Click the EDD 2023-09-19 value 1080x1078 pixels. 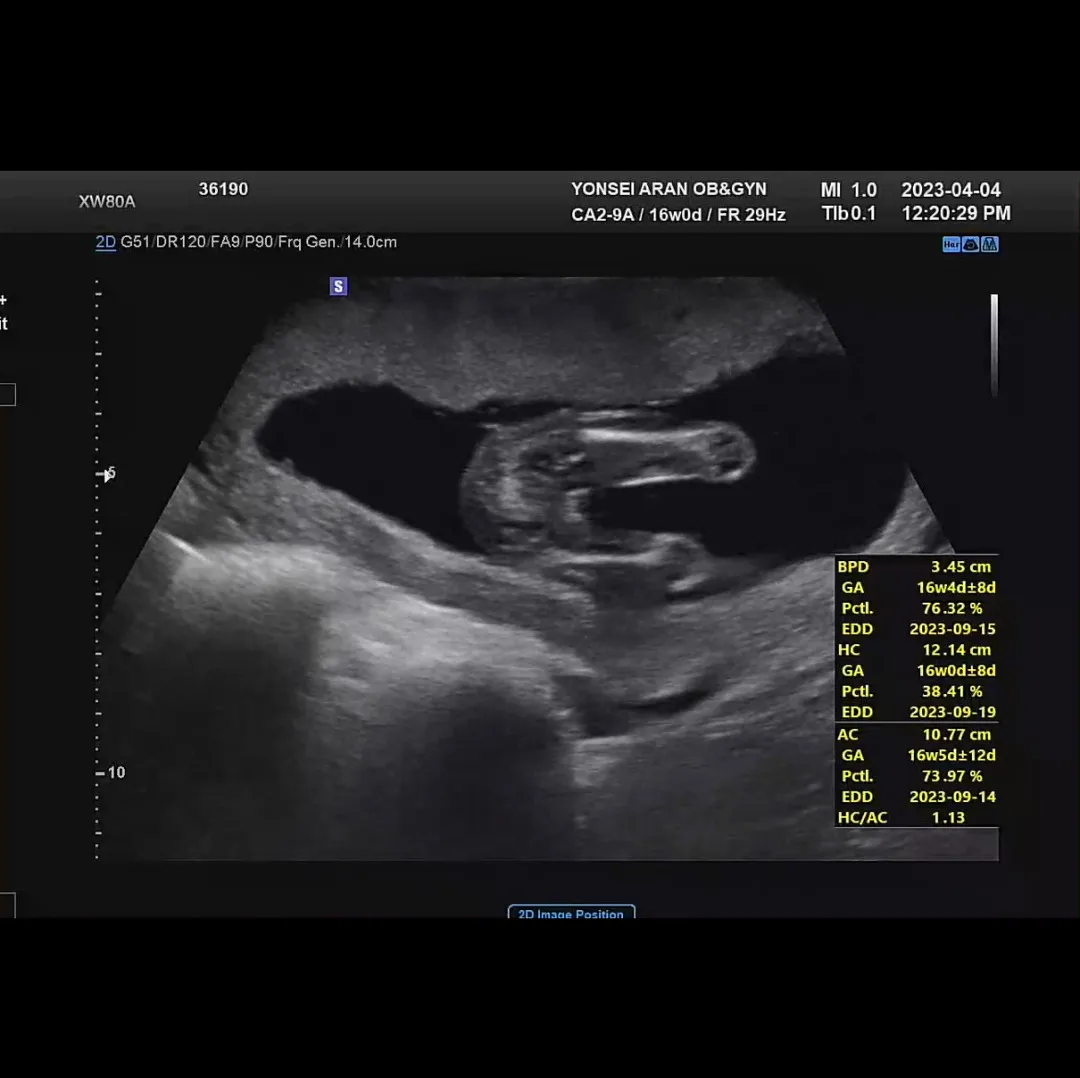[952, 712]
